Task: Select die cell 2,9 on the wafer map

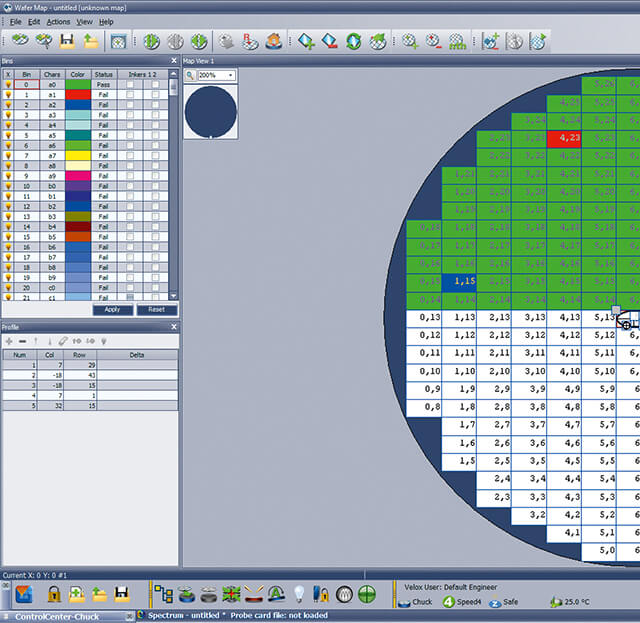Action: click(494, 389)
